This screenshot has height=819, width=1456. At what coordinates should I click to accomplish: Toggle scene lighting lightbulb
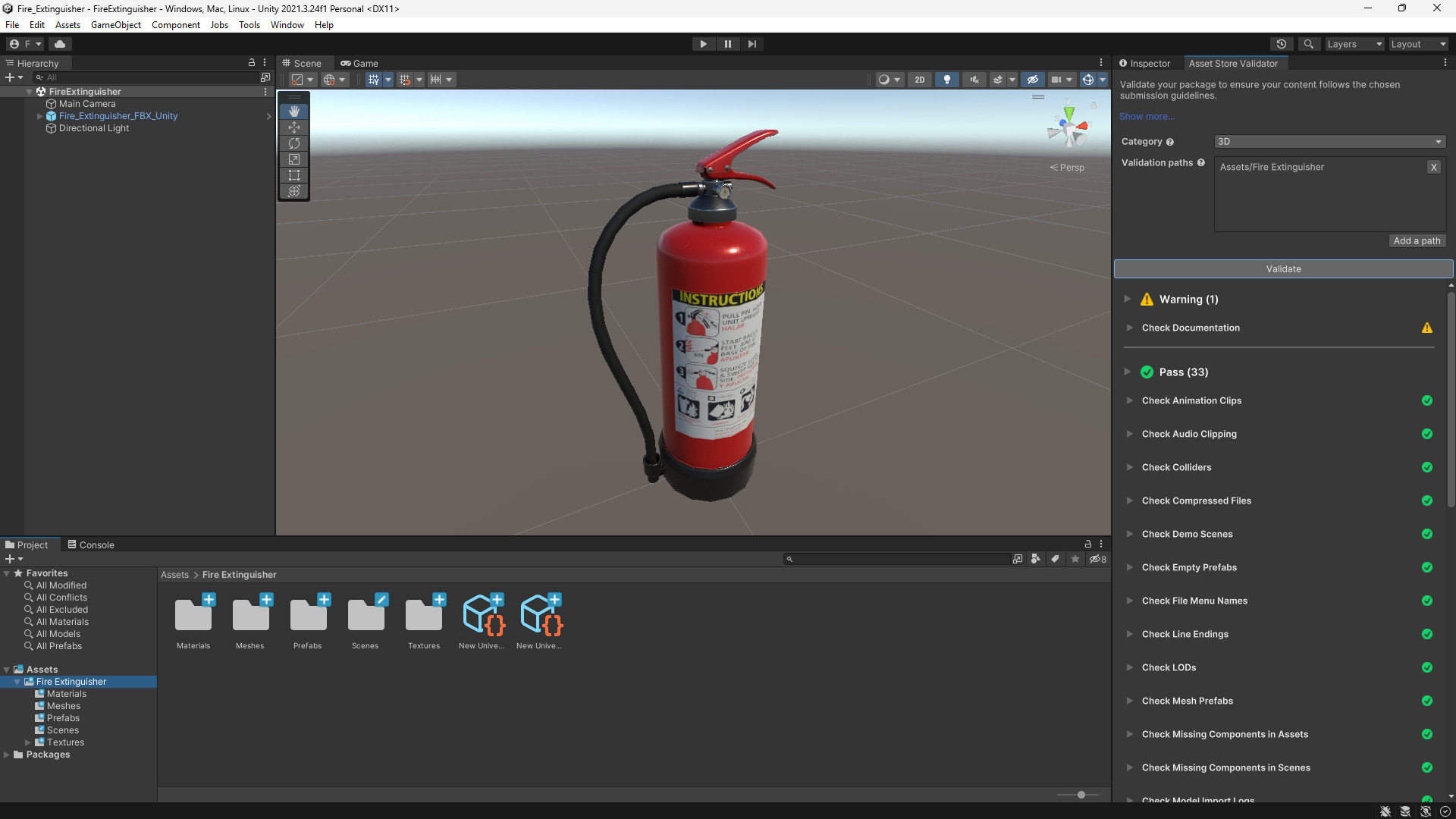947,80
